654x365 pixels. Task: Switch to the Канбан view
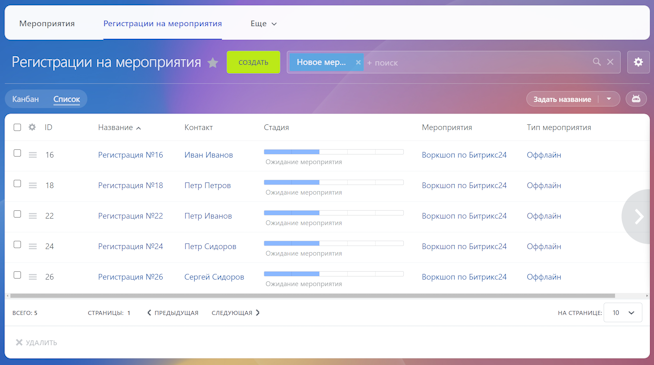(25, 99)
